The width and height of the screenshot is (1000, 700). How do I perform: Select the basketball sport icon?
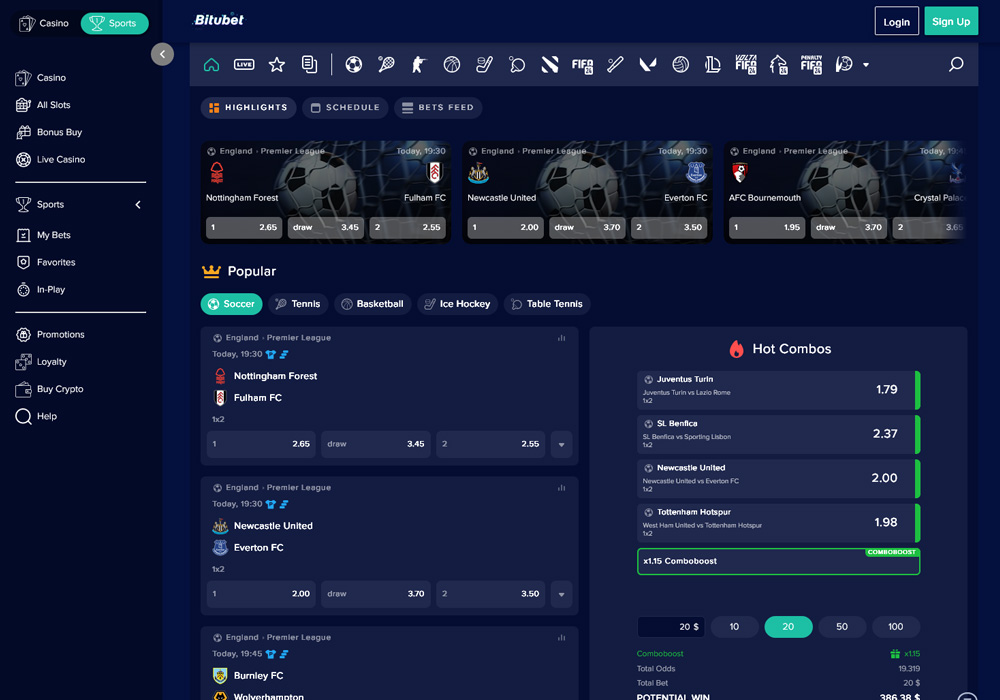(x=452, y=64)
